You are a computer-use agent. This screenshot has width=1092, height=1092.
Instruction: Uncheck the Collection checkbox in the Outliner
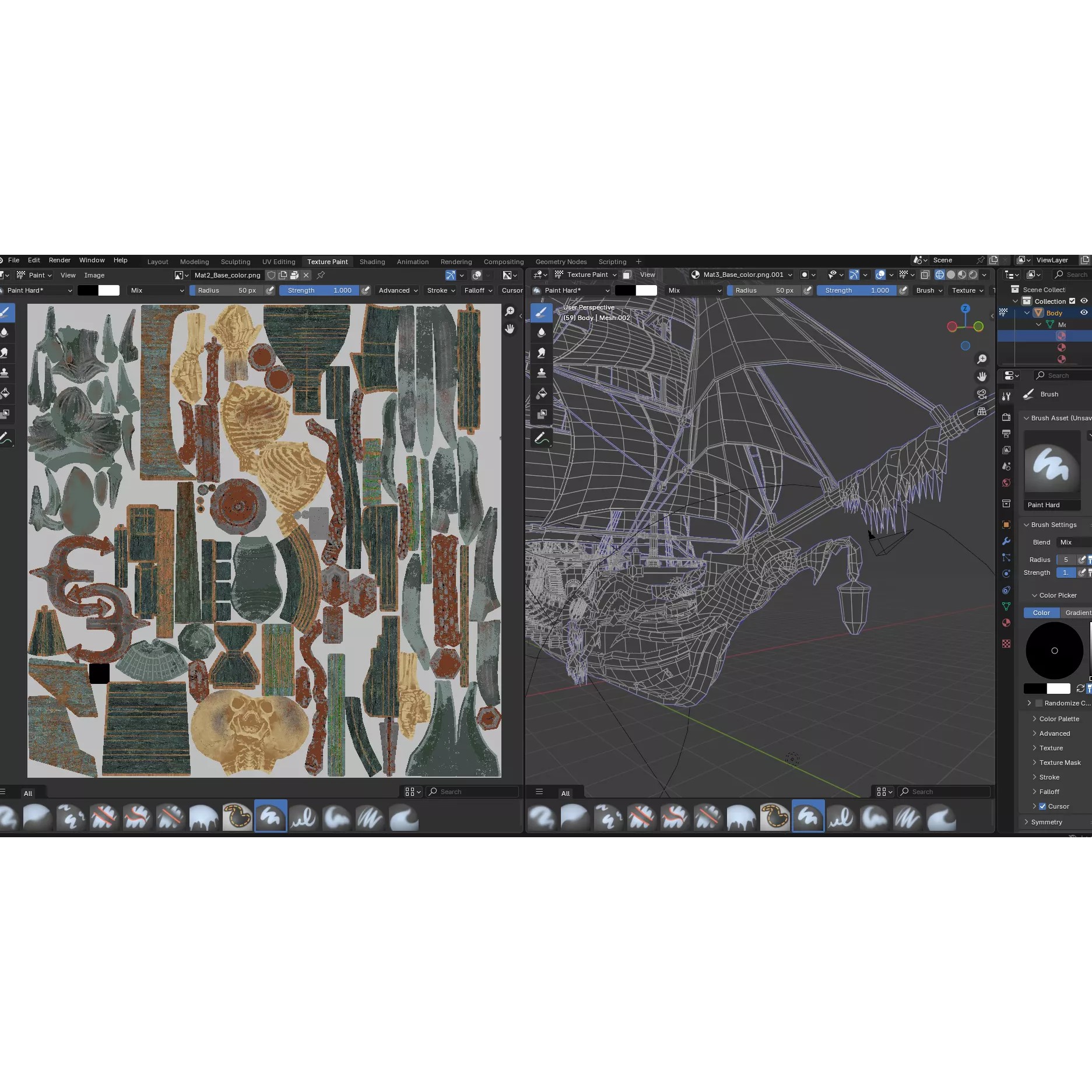(1072, 301)
